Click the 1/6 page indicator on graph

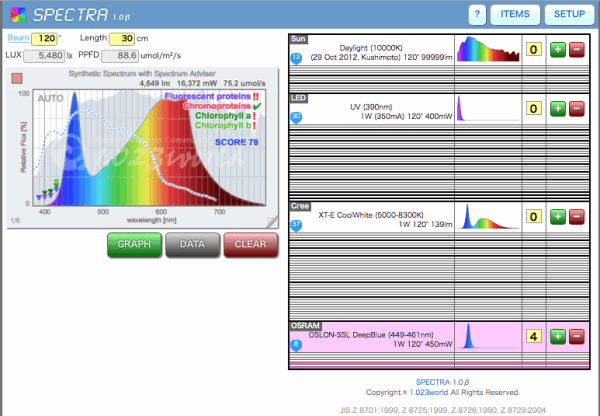coord(15,220)
